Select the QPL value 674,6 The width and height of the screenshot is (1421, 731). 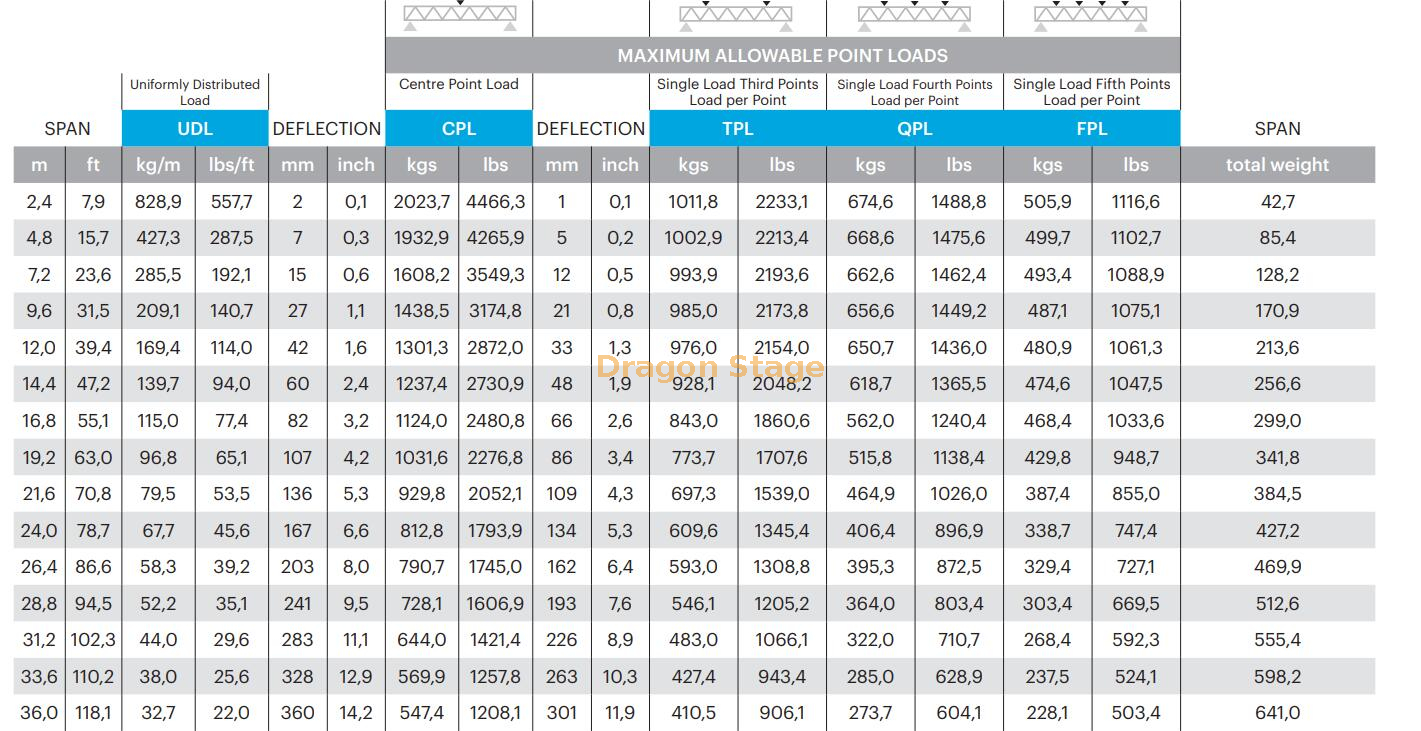pos(870,202)
